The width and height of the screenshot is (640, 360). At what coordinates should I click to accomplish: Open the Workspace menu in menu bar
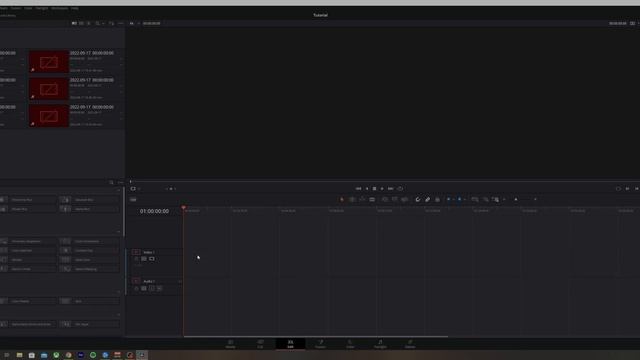point(60,8)
